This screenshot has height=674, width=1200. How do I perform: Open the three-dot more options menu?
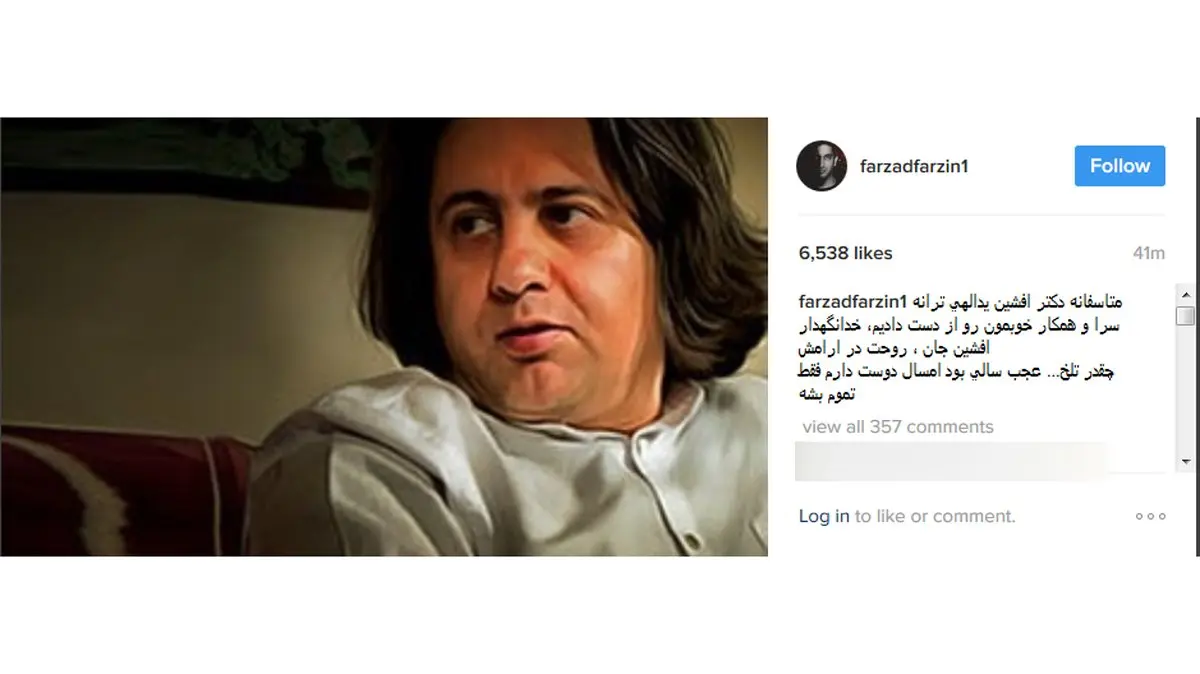coord(1150,516)
